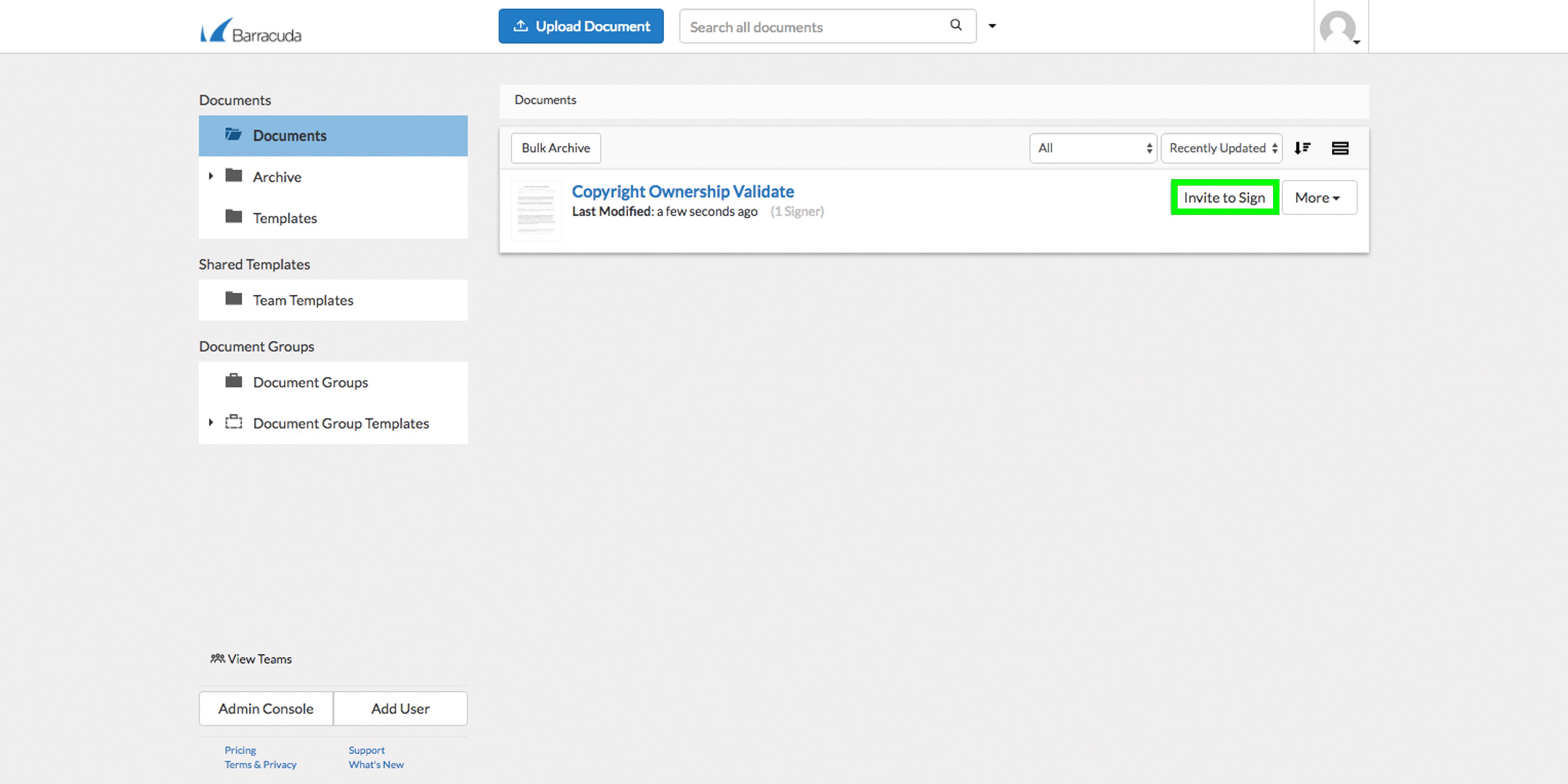Click the Upload Document button
Screen dimensions: 1568x784
point(581,26)
